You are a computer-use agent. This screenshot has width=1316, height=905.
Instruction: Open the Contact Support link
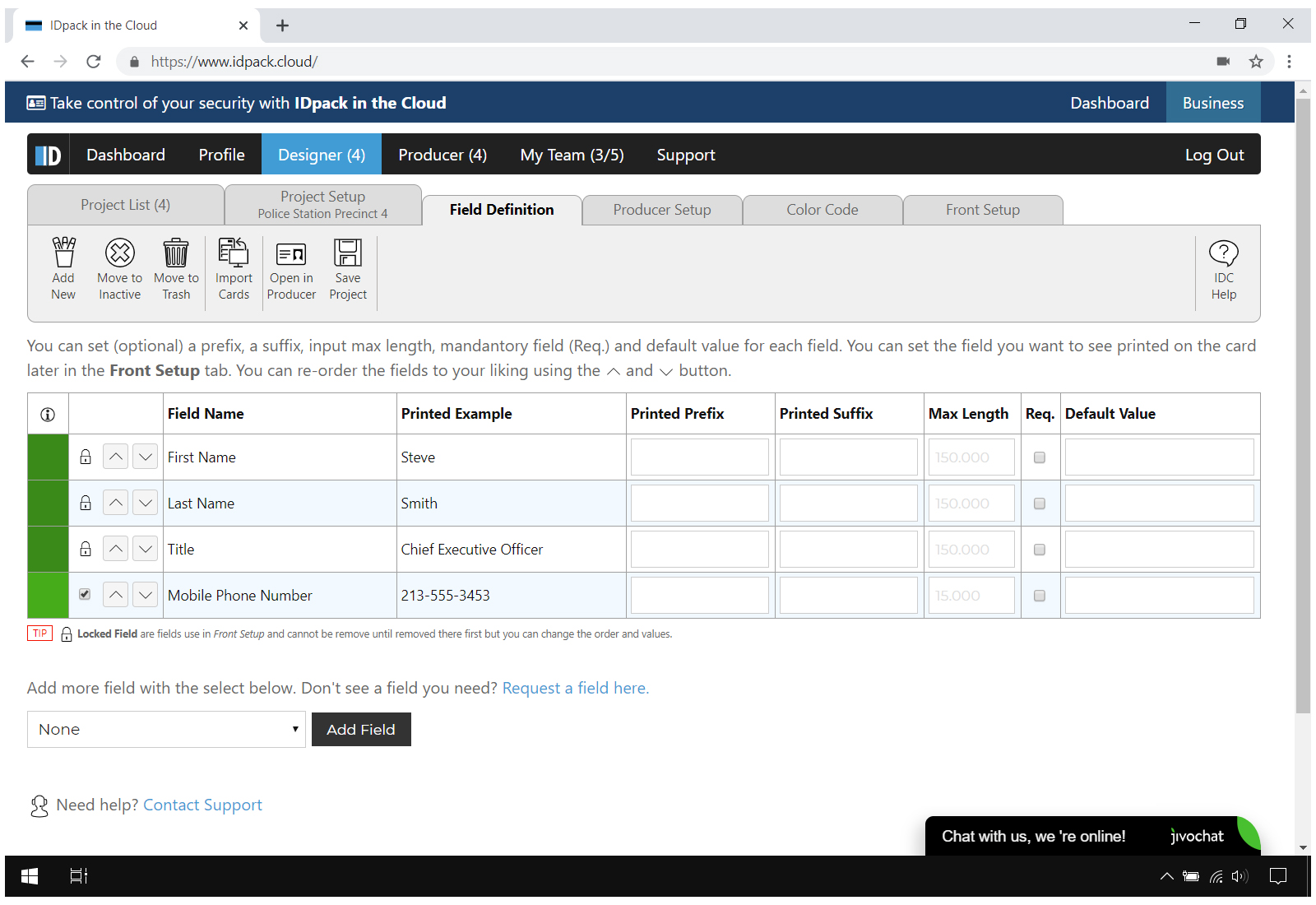[x=202, y=805]
